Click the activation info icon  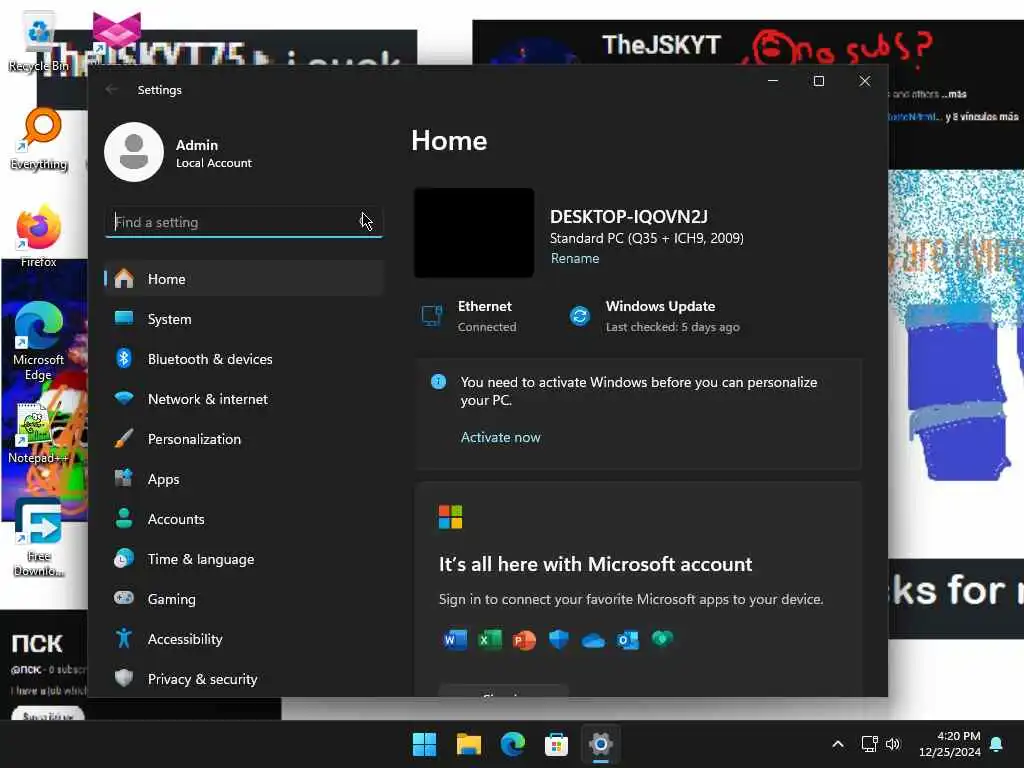click(x=439, y=381)
